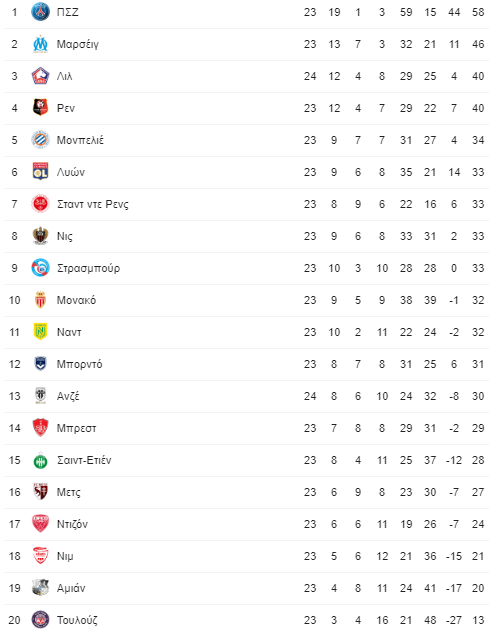
Task: Open the Σταντ ντε Ρενς team name
Action: pyautogui.click(x=93, y=204)
